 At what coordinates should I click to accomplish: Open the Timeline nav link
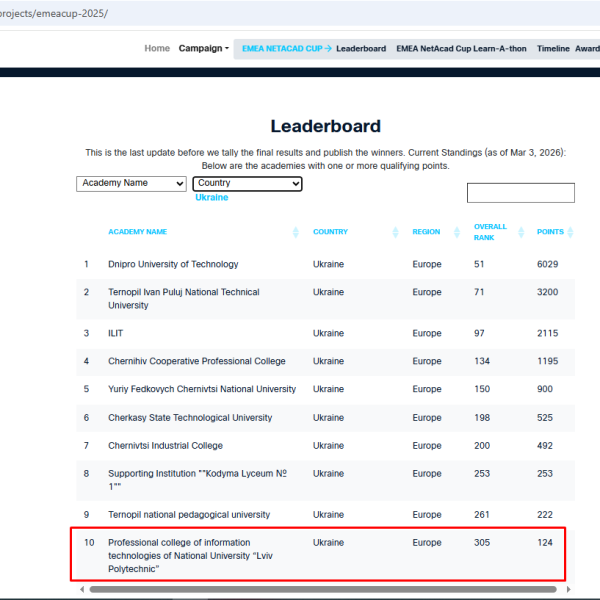coord(553,48)
